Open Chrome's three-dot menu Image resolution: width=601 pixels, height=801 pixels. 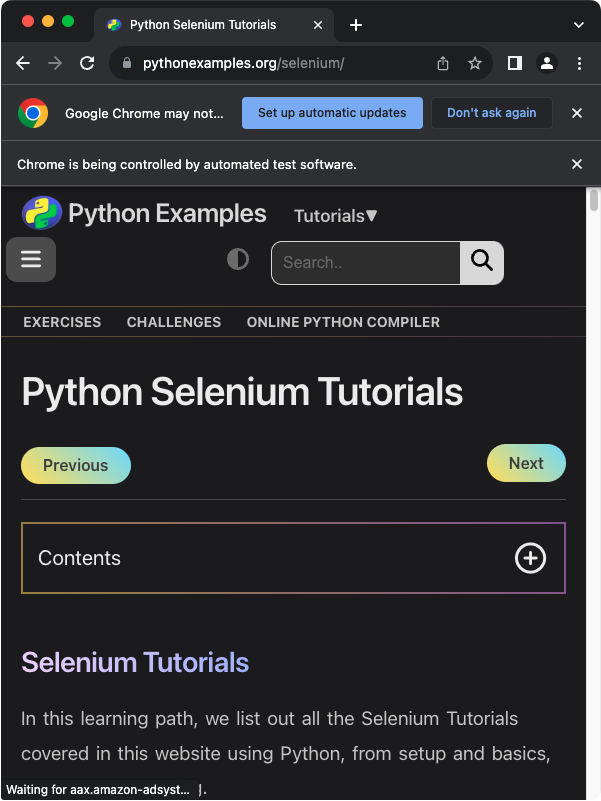pyautogui.click(x=579, y=63)
